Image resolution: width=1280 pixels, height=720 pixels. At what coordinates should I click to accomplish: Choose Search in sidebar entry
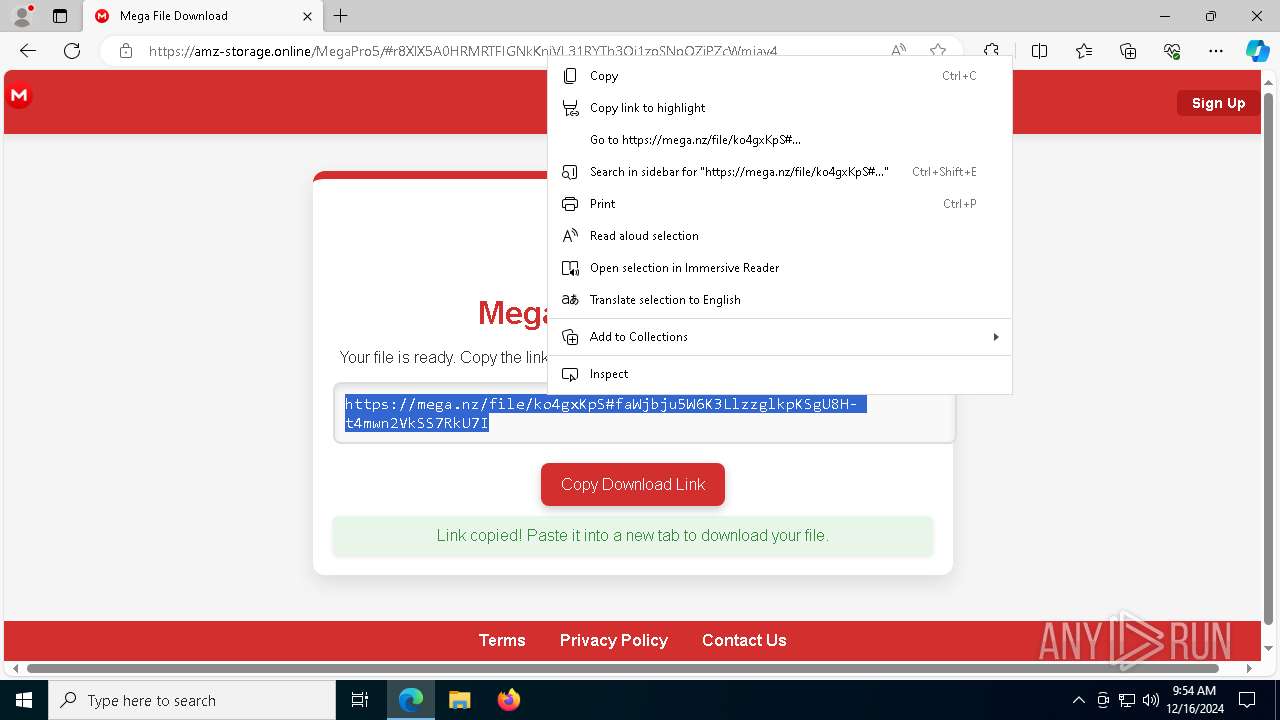tap(780, 172)
